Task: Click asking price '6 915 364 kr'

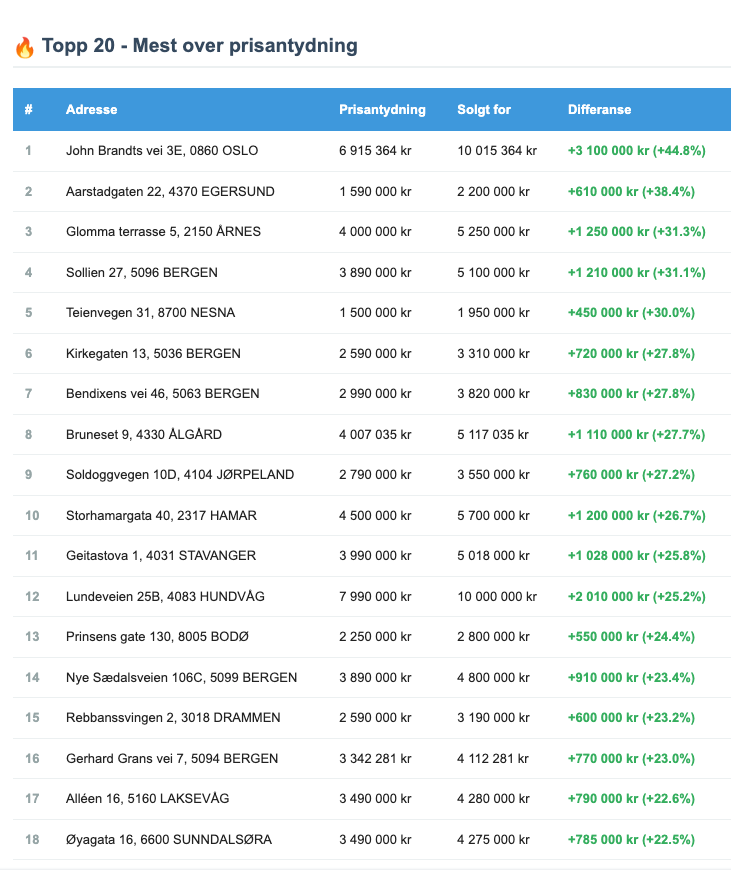Action: pyautogui.click(x=375, y=151)
